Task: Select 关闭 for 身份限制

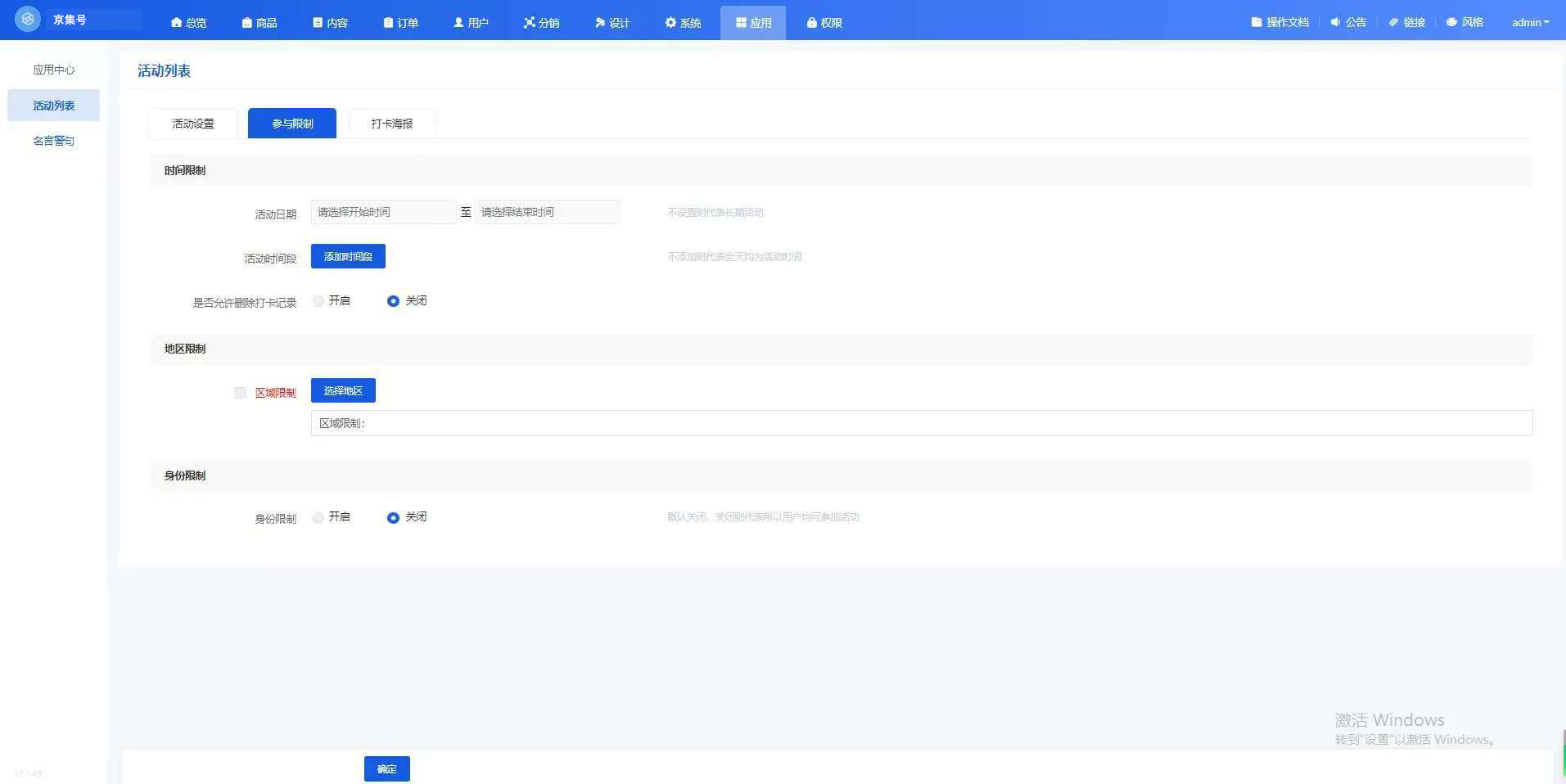Action: tap(393, 517)
